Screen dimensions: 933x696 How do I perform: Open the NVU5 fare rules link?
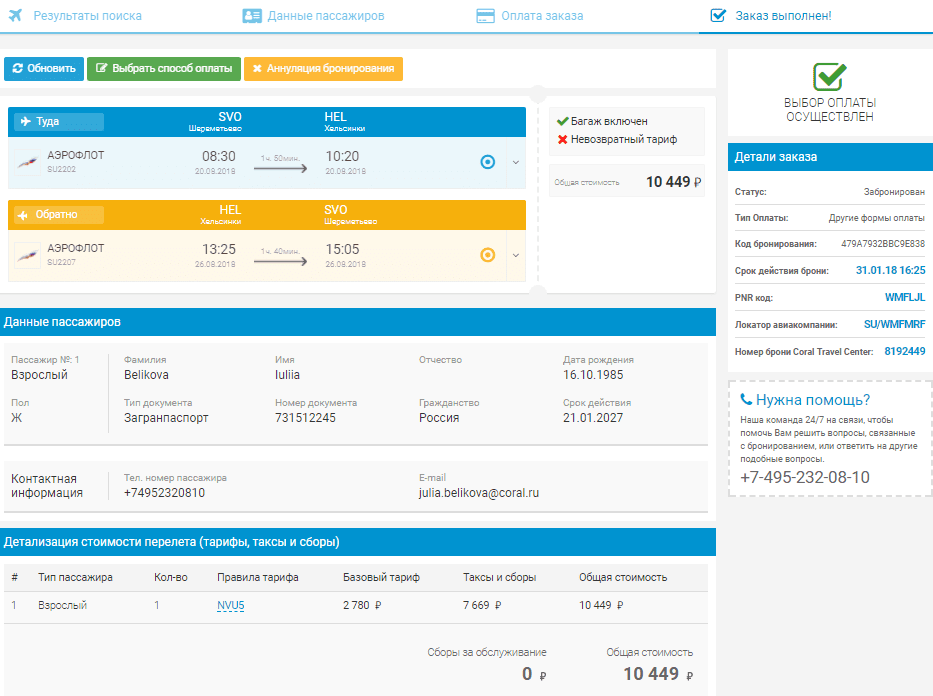click(x=231, y=606)
